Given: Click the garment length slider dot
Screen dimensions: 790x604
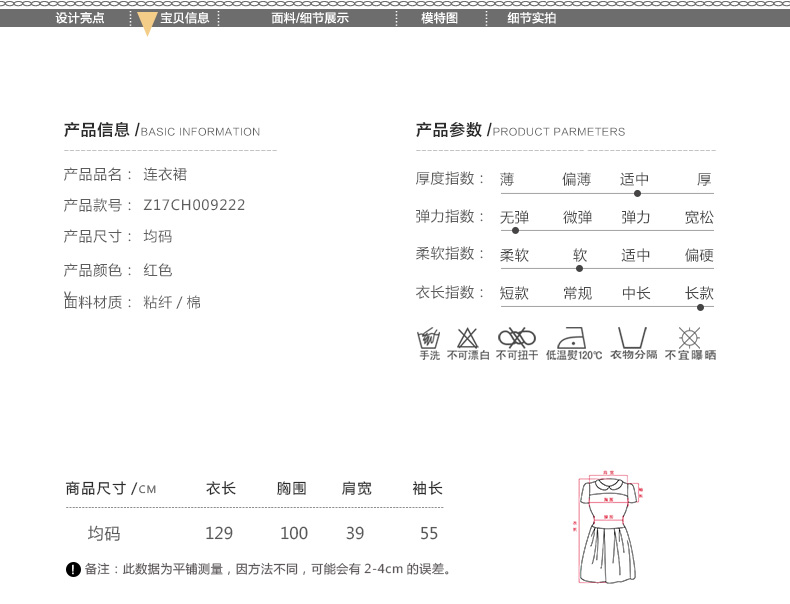Looking at the screenshot, I should point(700,307).
